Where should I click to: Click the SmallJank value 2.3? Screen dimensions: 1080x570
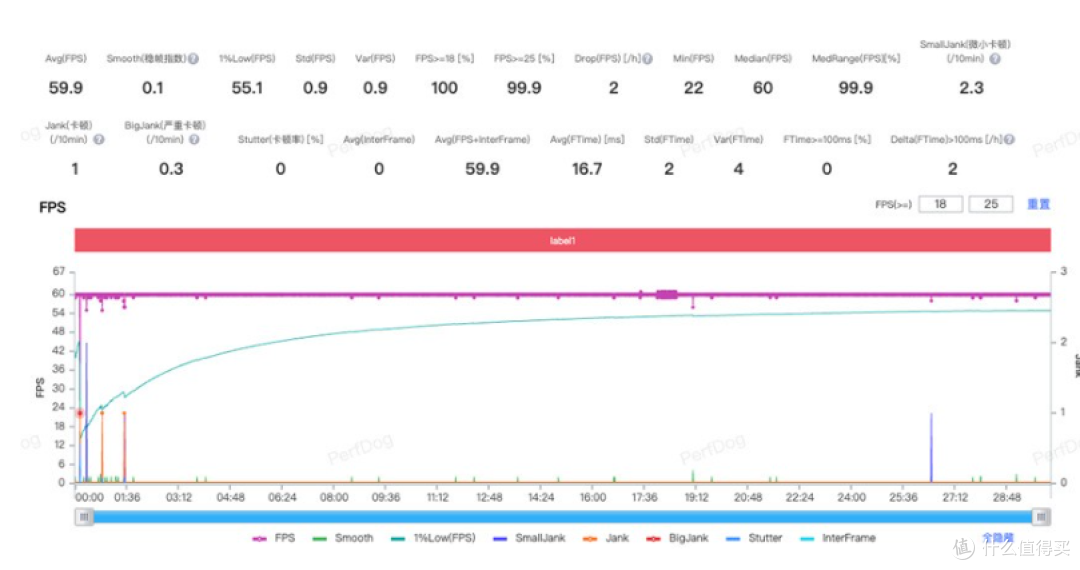(x=971, y=88)
